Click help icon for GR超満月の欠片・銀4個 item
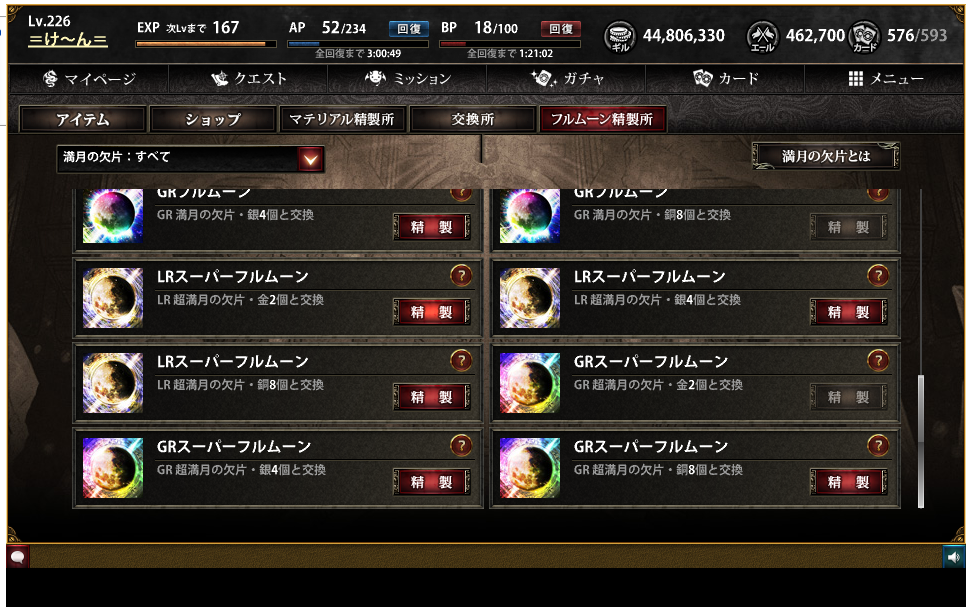Image resolution: width=972 pixels, height=607 pixels. [461, 446]
